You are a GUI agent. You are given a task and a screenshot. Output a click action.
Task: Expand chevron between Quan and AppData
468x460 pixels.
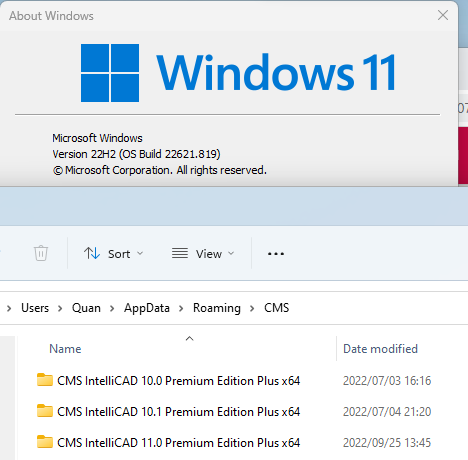click(x=112, y=308)
